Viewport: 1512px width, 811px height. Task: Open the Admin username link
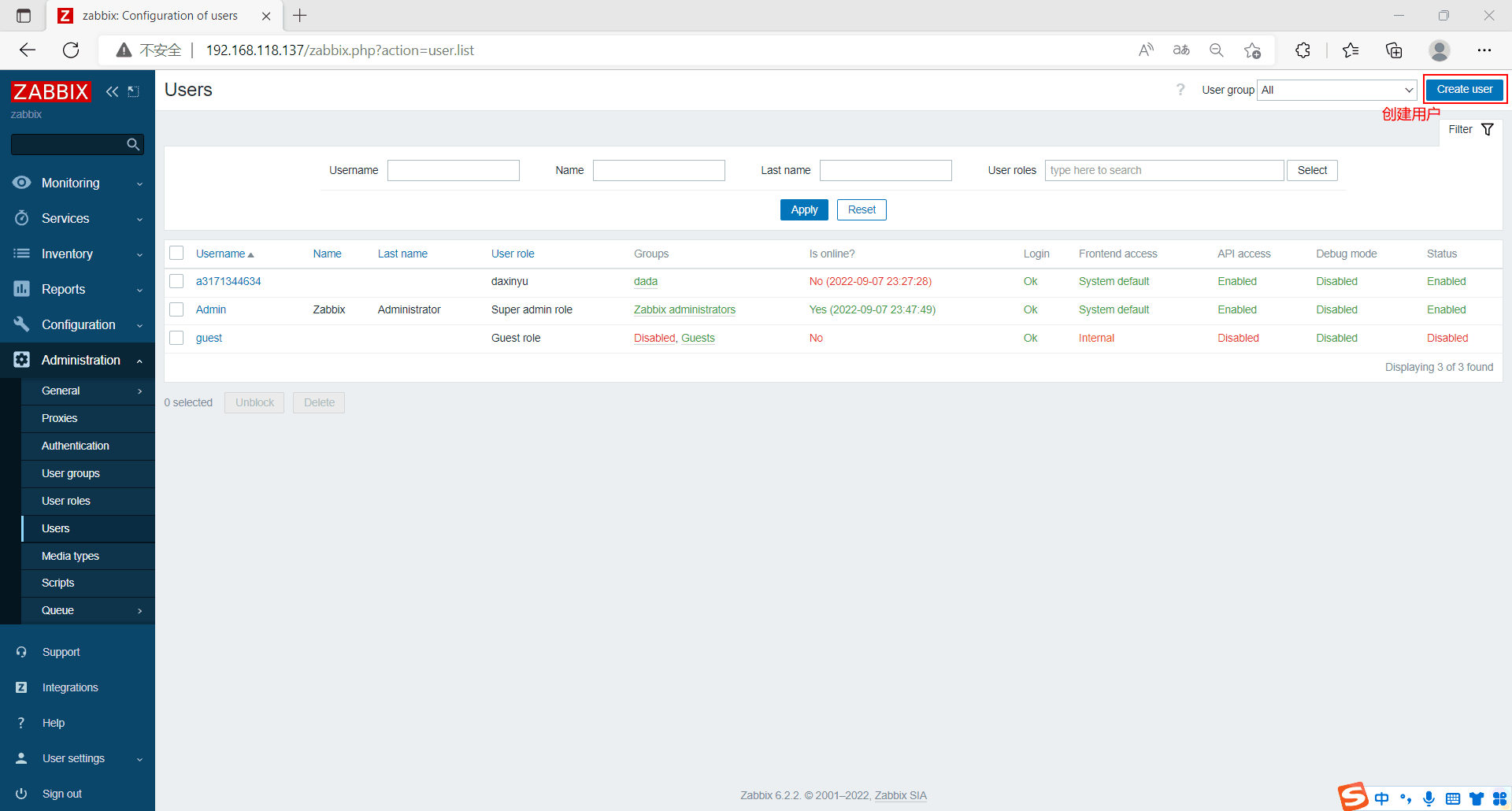coord(211,309)
